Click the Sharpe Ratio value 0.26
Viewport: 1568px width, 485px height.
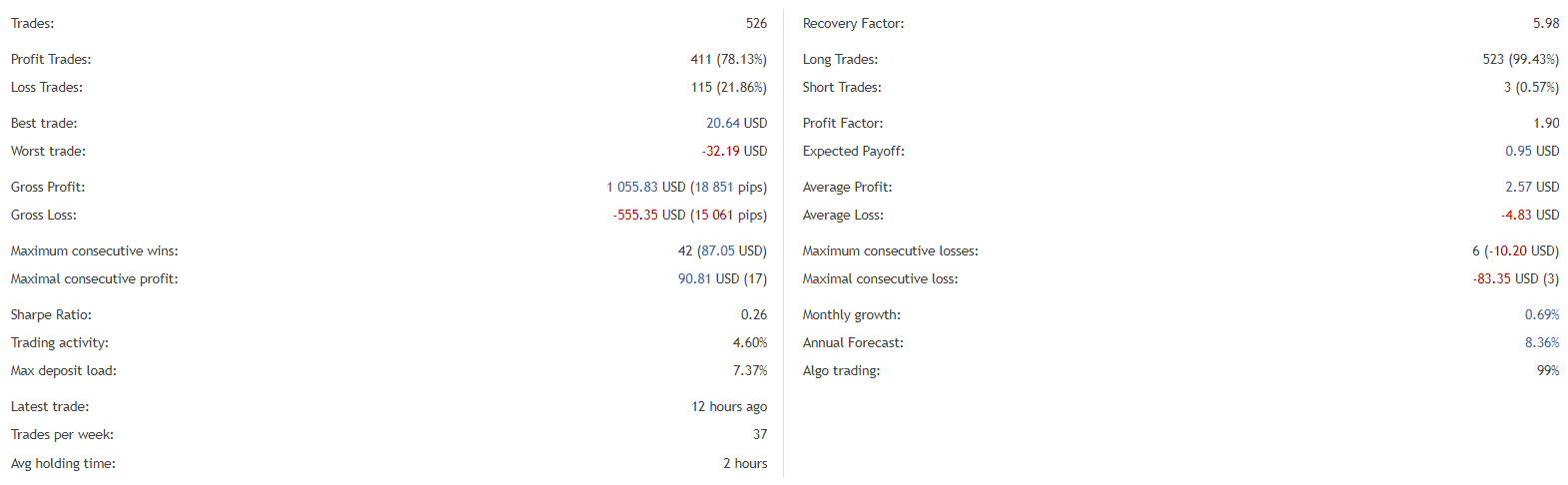[x=753, y=314]
